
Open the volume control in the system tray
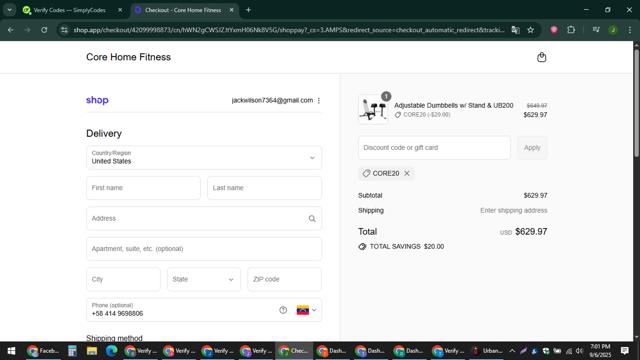[579, 351]
